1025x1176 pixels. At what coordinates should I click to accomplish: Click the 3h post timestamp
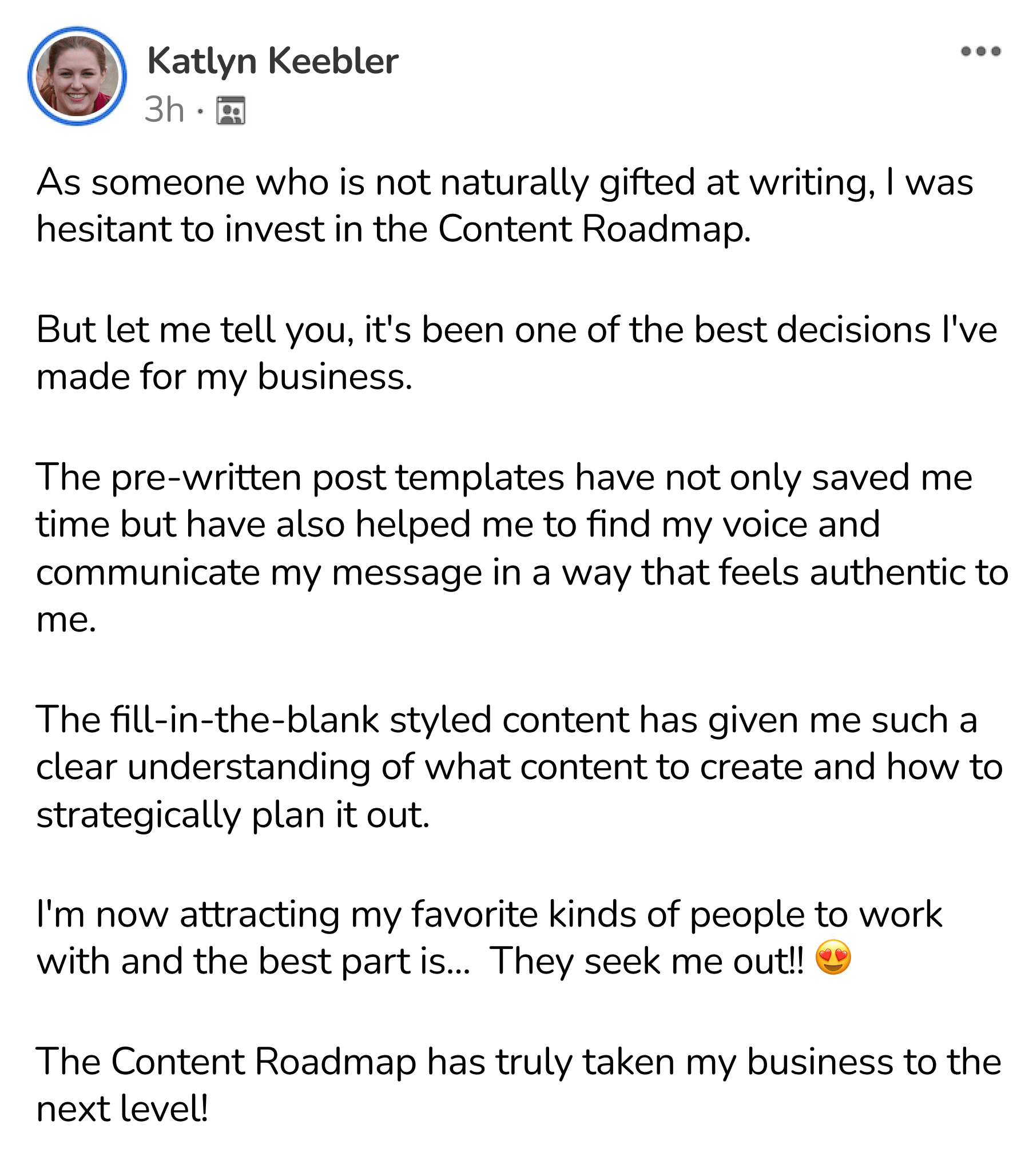click(164, 110)
